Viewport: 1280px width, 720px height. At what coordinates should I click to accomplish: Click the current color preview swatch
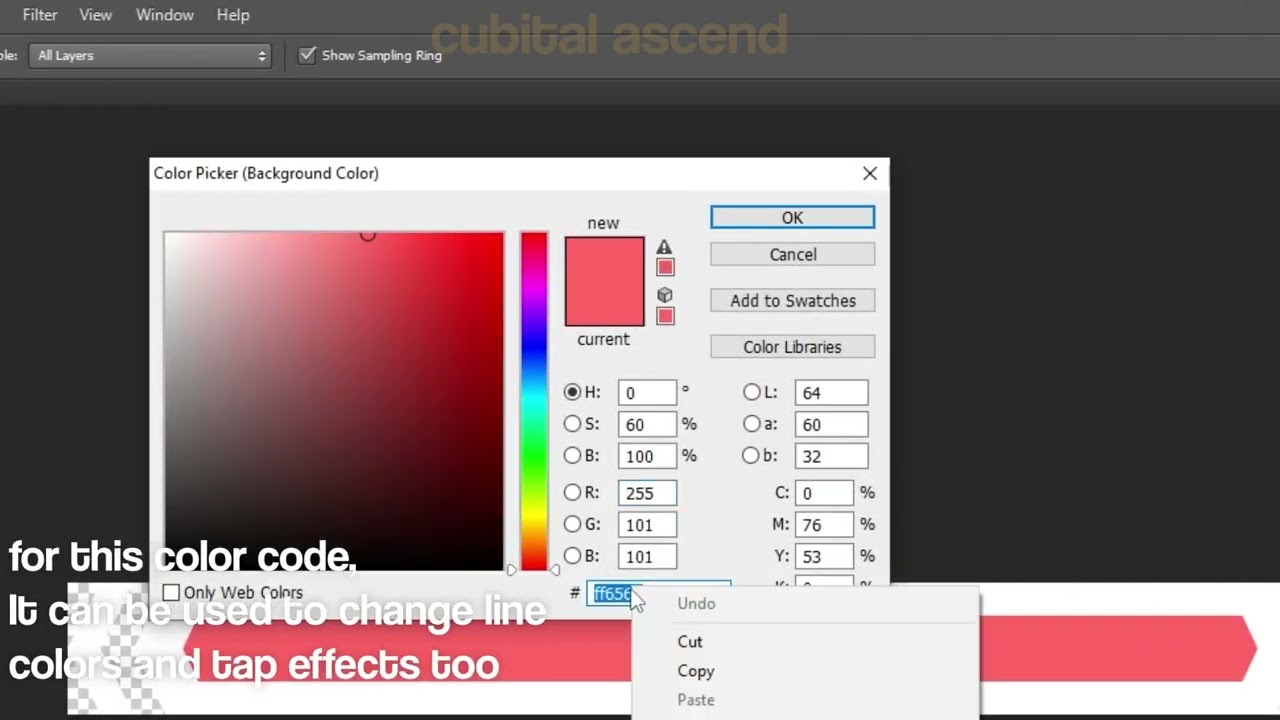pyautogui.click(x=604, y=304)
